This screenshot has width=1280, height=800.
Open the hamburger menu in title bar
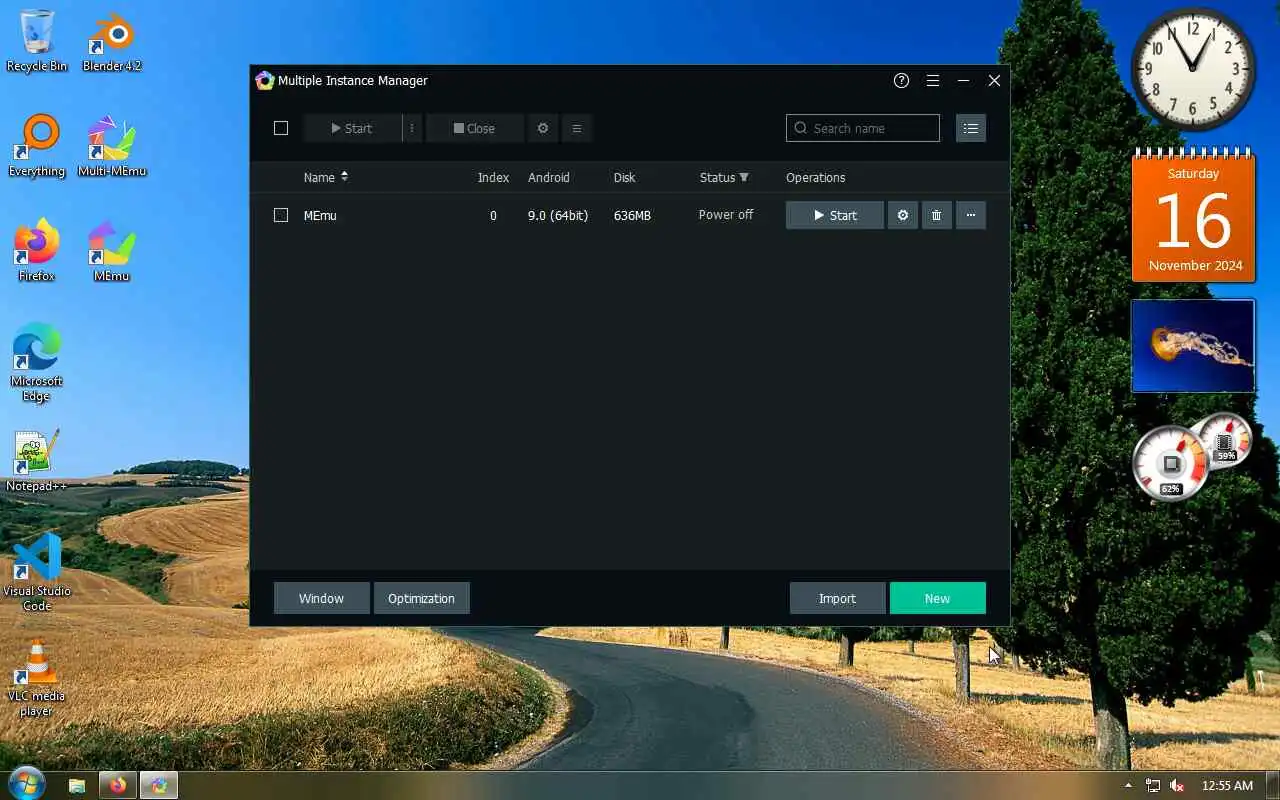[932, 81]
